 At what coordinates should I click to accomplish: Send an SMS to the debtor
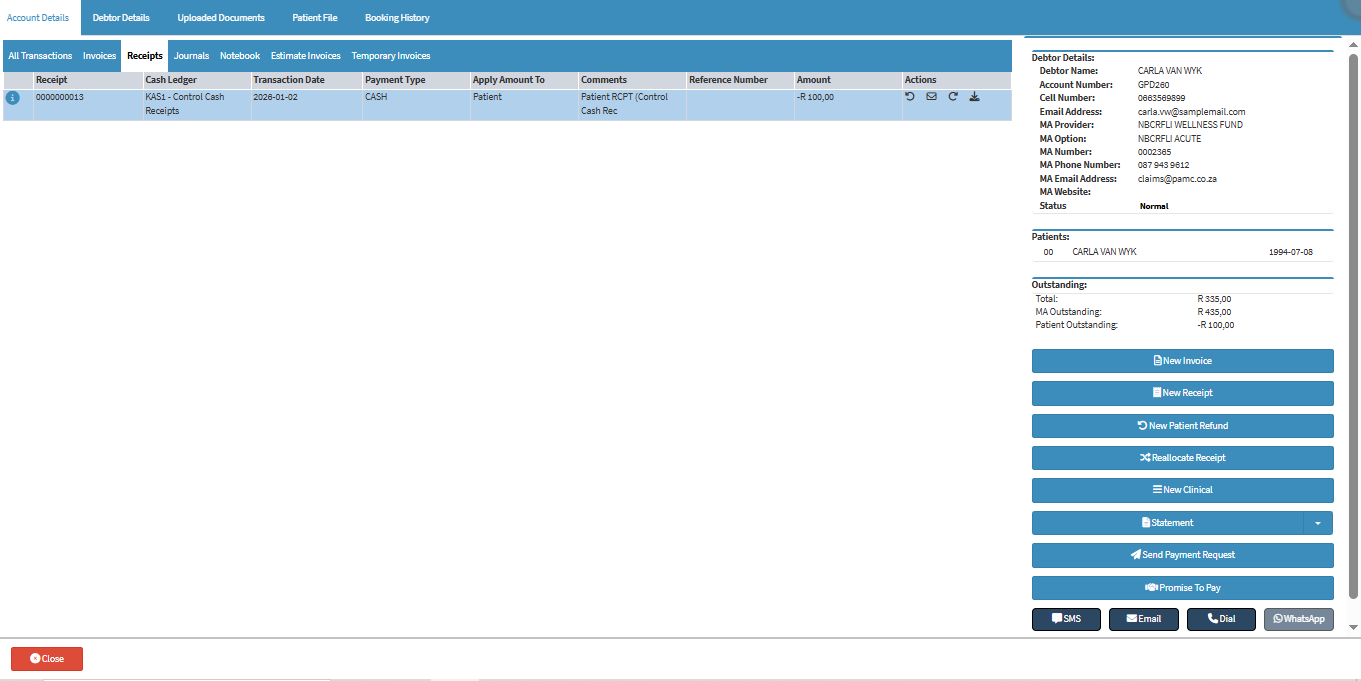pos(1066,619)
